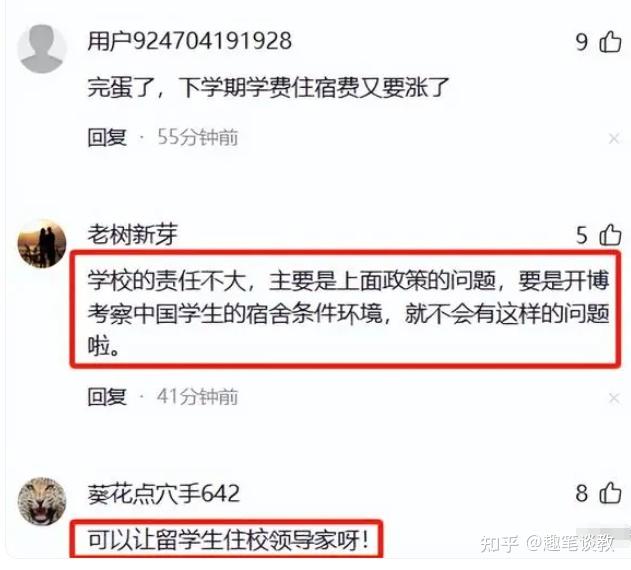Click the 知乎 @趣笔谈教 watermark
This screenshot has height=570, width=631.
[x=547, y=543]
